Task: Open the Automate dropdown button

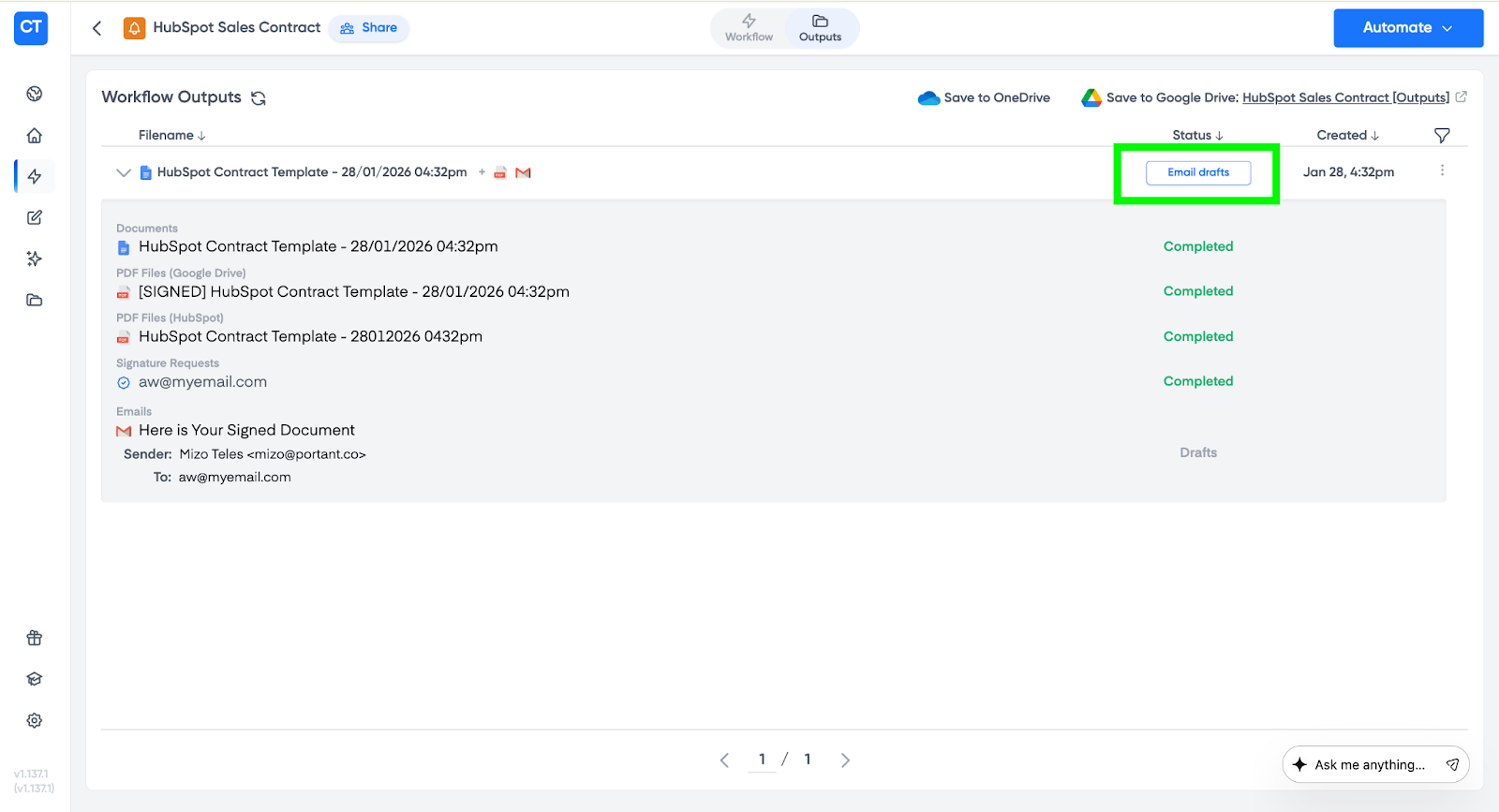Action: (1407, 28)
